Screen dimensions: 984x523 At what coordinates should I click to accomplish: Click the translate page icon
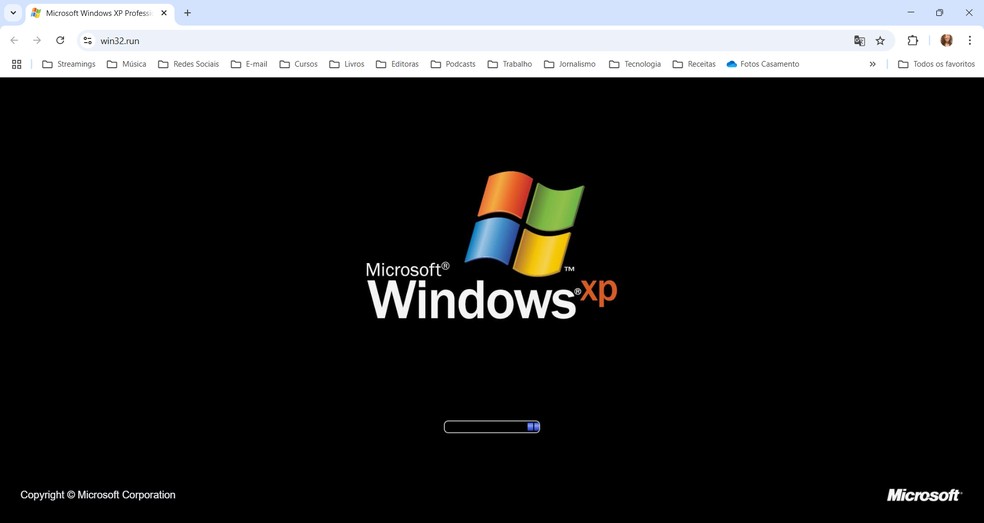coord(859,41)
